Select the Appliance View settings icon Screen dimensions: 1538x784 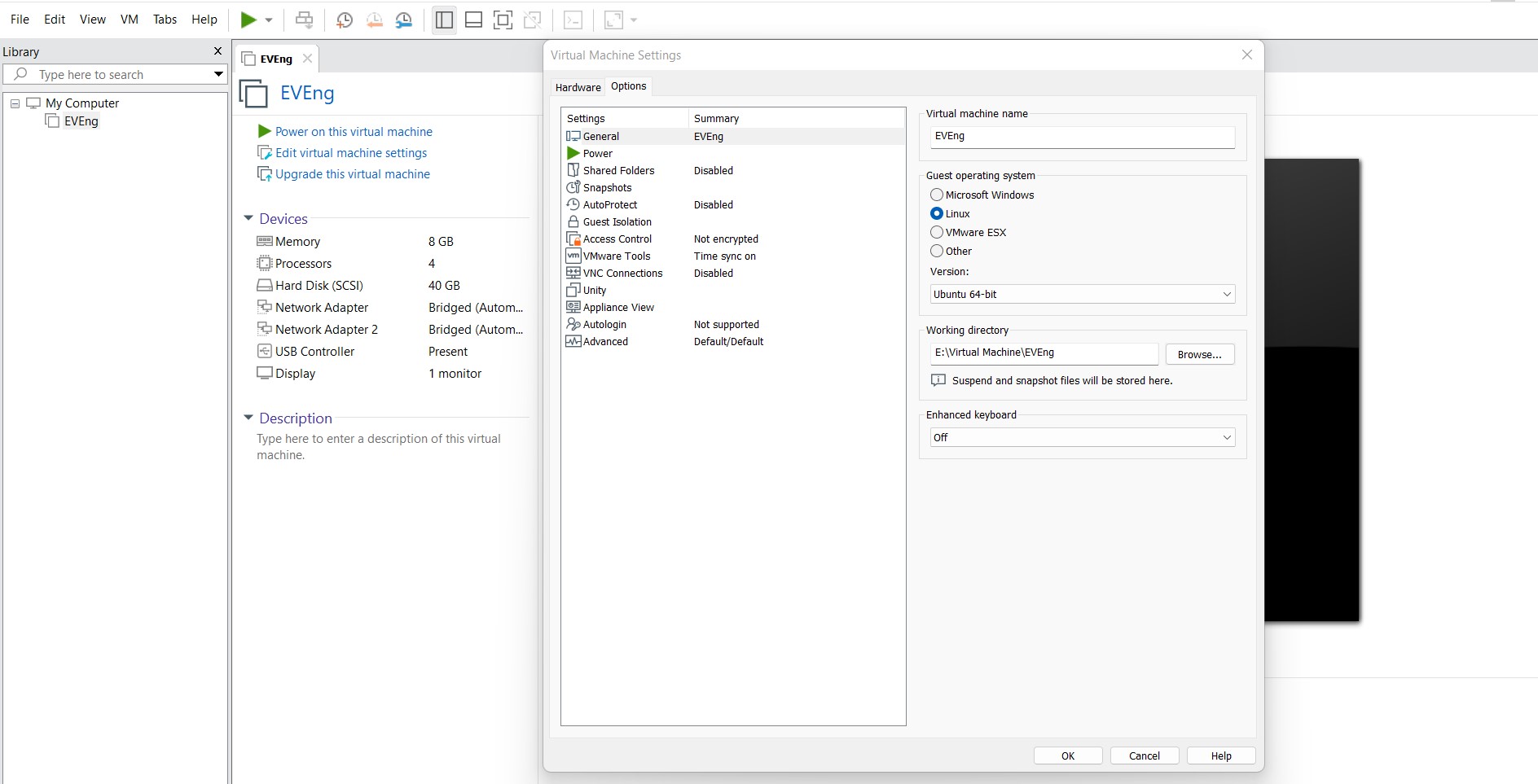pos(573,307)
